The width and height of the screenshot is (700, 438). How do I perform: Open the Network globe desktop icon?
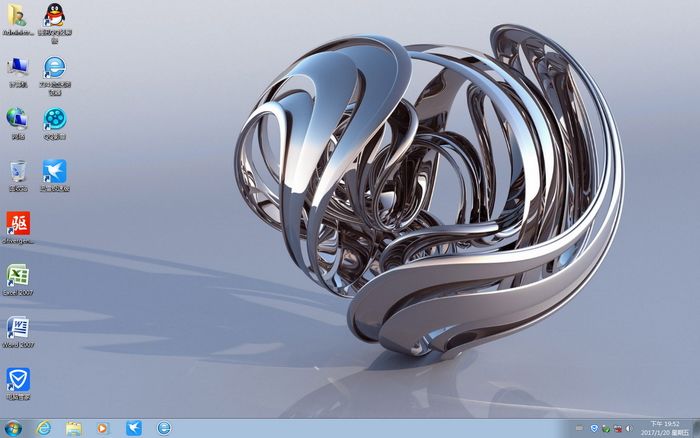click(x=18, y=119)
